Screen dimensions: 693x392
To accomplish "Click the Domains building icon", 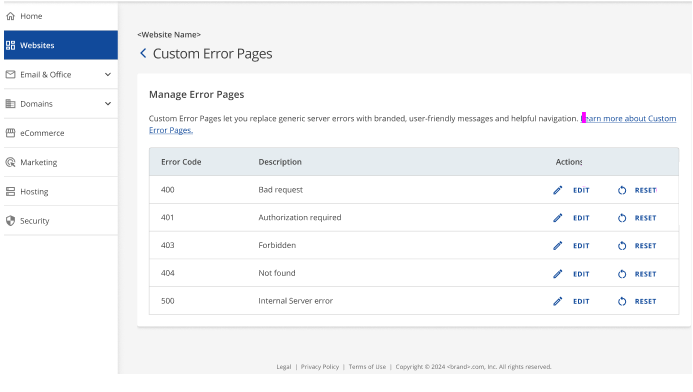I will pyautogui.click(x=11, y=103).
